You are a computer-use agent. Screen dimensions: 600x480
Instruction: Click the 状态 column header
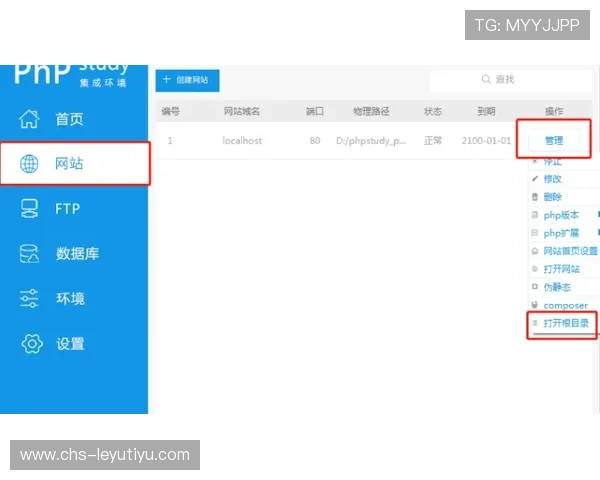[433, 111]
